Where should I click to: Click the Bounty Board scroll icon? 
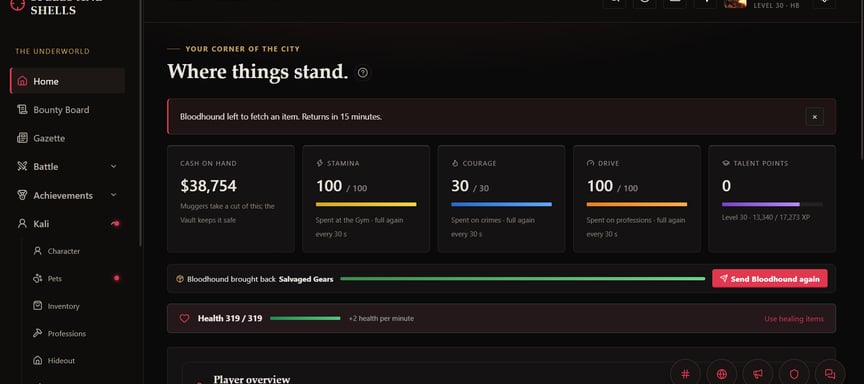tap(22, 110)
